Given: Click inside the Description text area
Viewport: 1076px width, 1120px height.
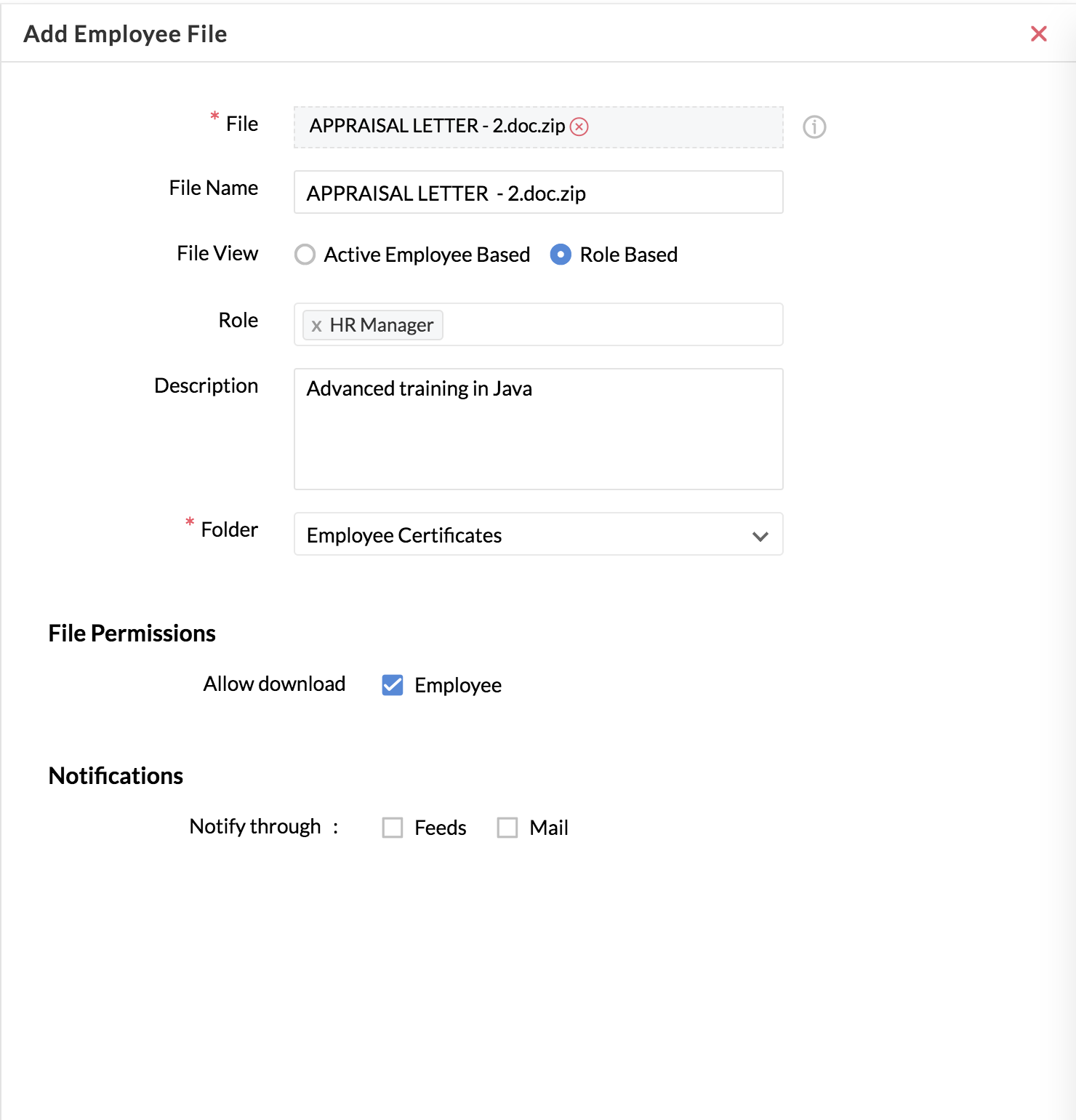Looking at the screenshot, I should pos(538,429).
